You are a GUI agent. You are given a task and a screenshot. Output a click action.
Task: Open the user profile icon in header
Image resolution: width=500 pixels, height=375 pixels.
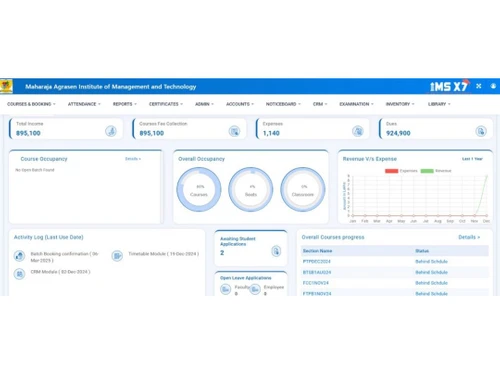493,86
